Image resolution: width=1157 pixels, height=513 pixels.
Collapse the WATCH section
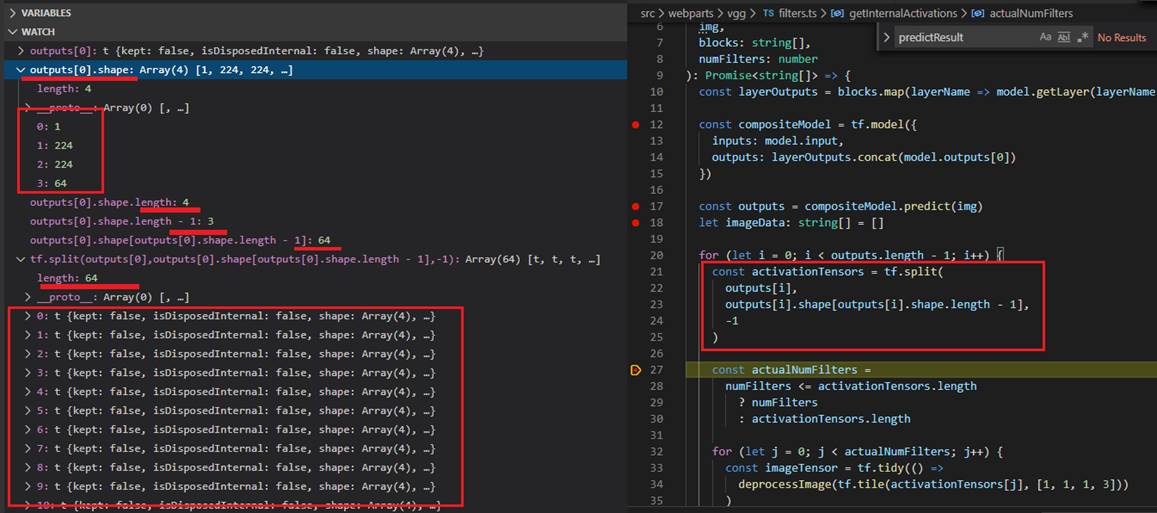(13, 32)
